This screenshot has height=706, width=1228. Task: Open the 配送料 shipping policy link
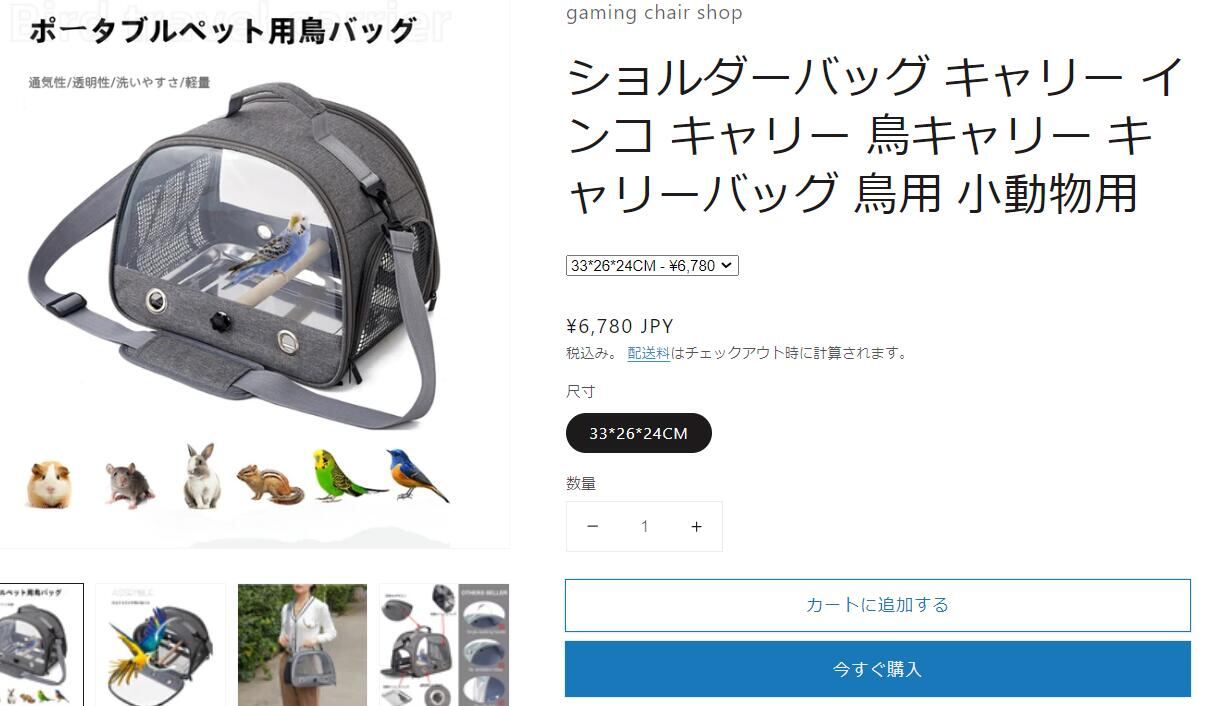(649, 353)
